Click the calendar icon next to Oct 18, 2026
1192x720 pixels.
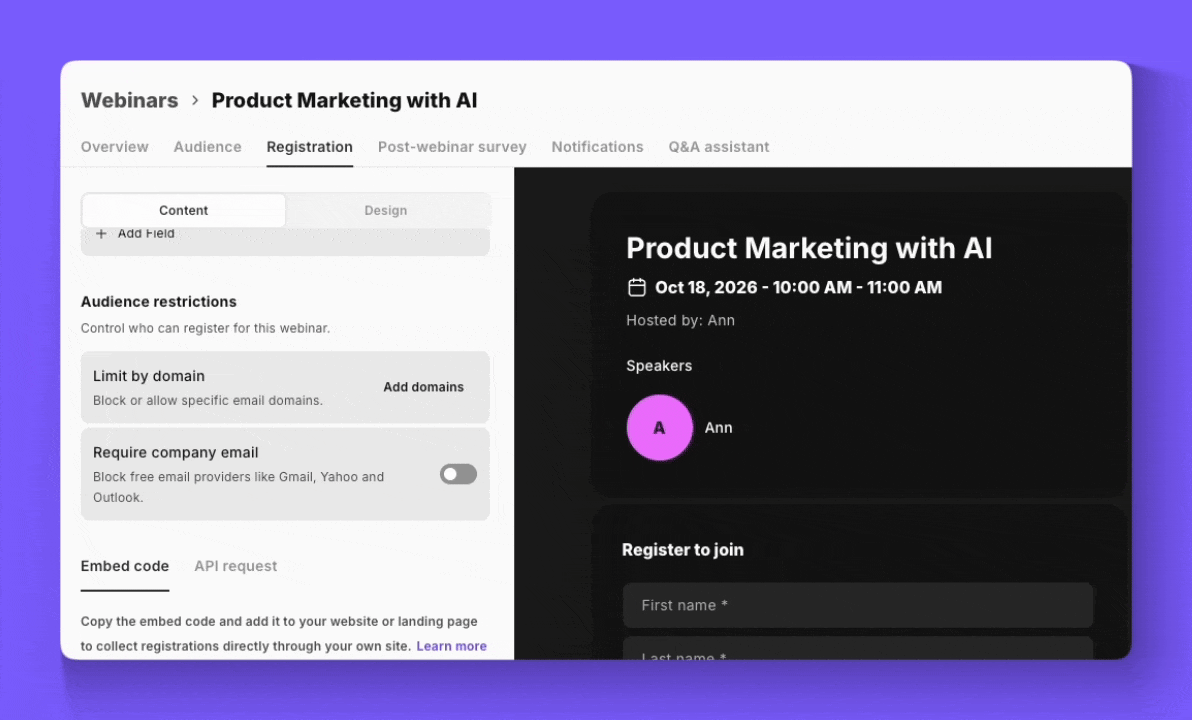[x=636, y=287]
